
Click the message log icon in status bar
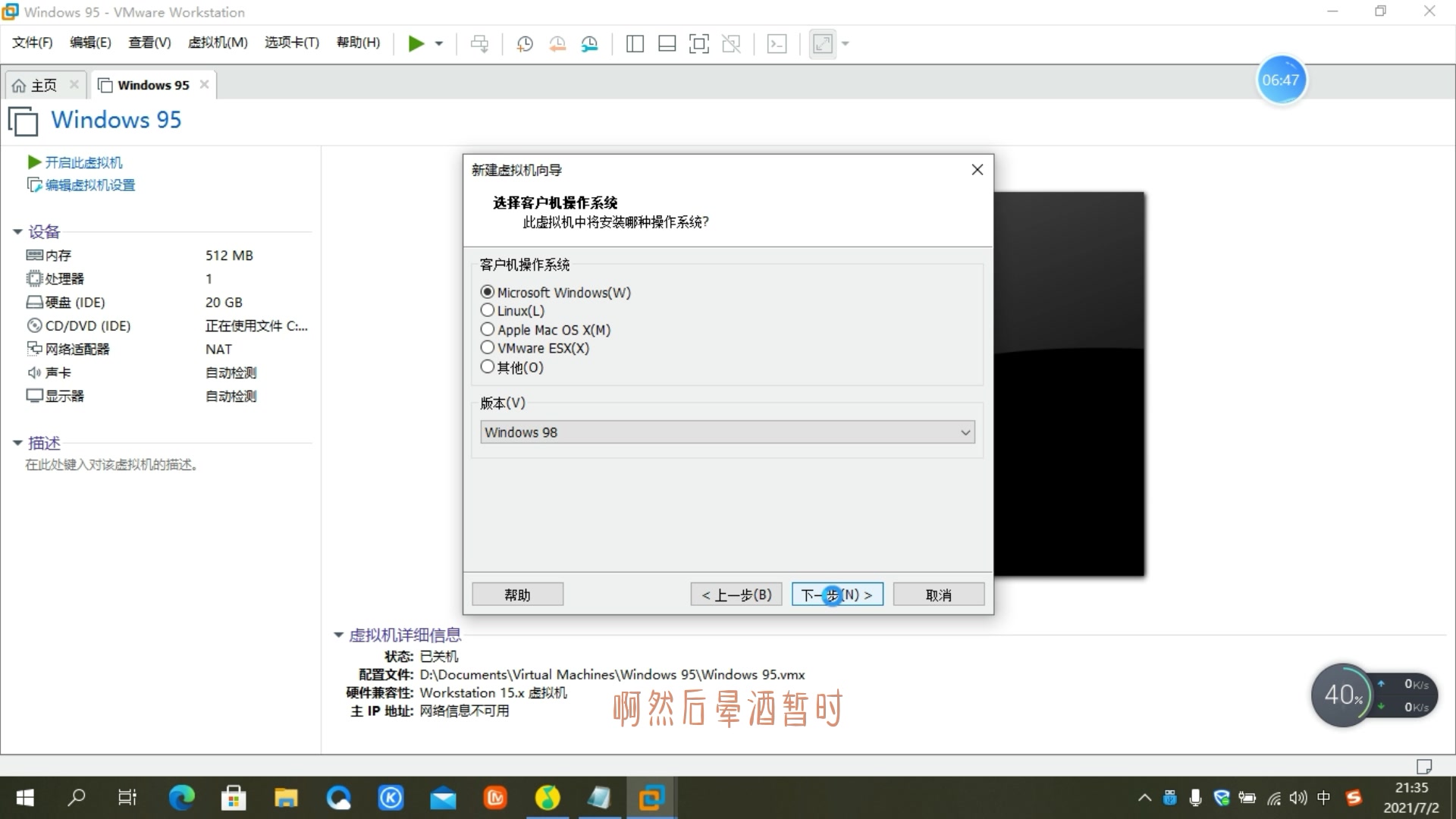1424,766
